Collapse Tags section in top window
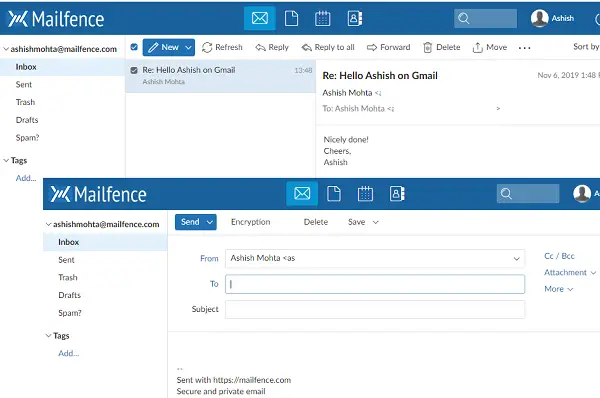 pyautogui.click(x=6, y=160)
